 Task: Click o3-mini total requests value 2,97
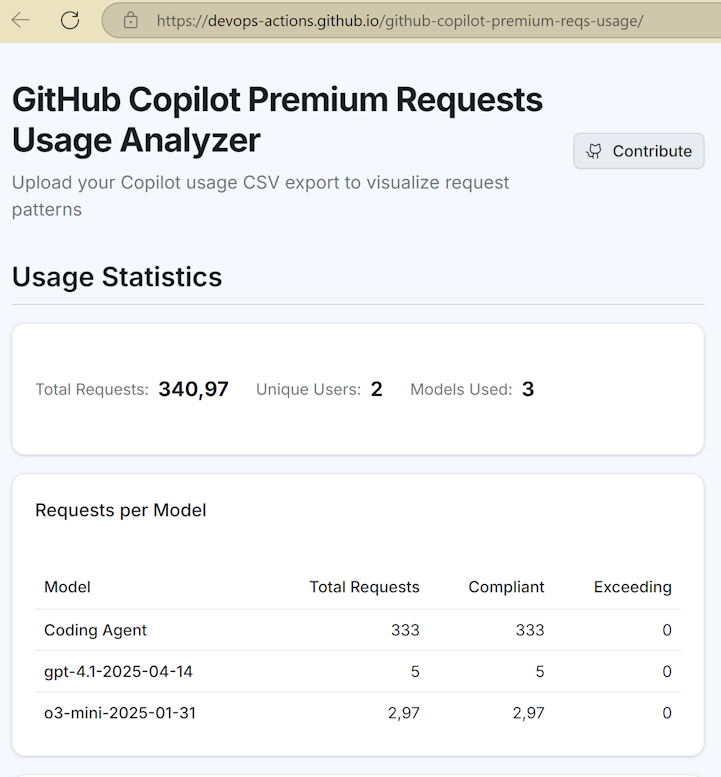click(403, 713)
